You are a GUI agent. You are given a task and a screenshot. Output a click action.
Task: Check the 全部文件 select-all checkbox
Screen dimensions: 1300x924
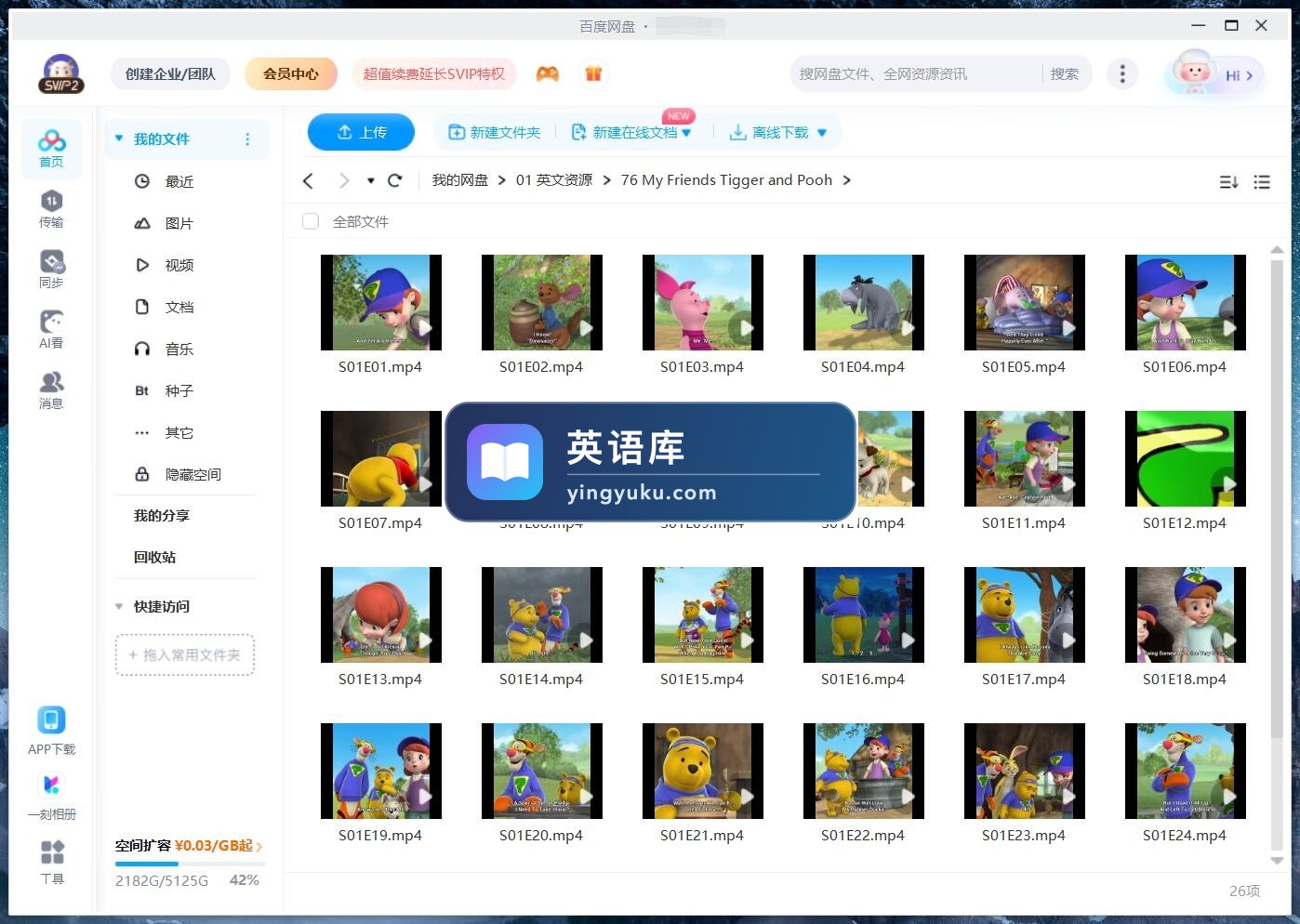[x=311, y=221]
